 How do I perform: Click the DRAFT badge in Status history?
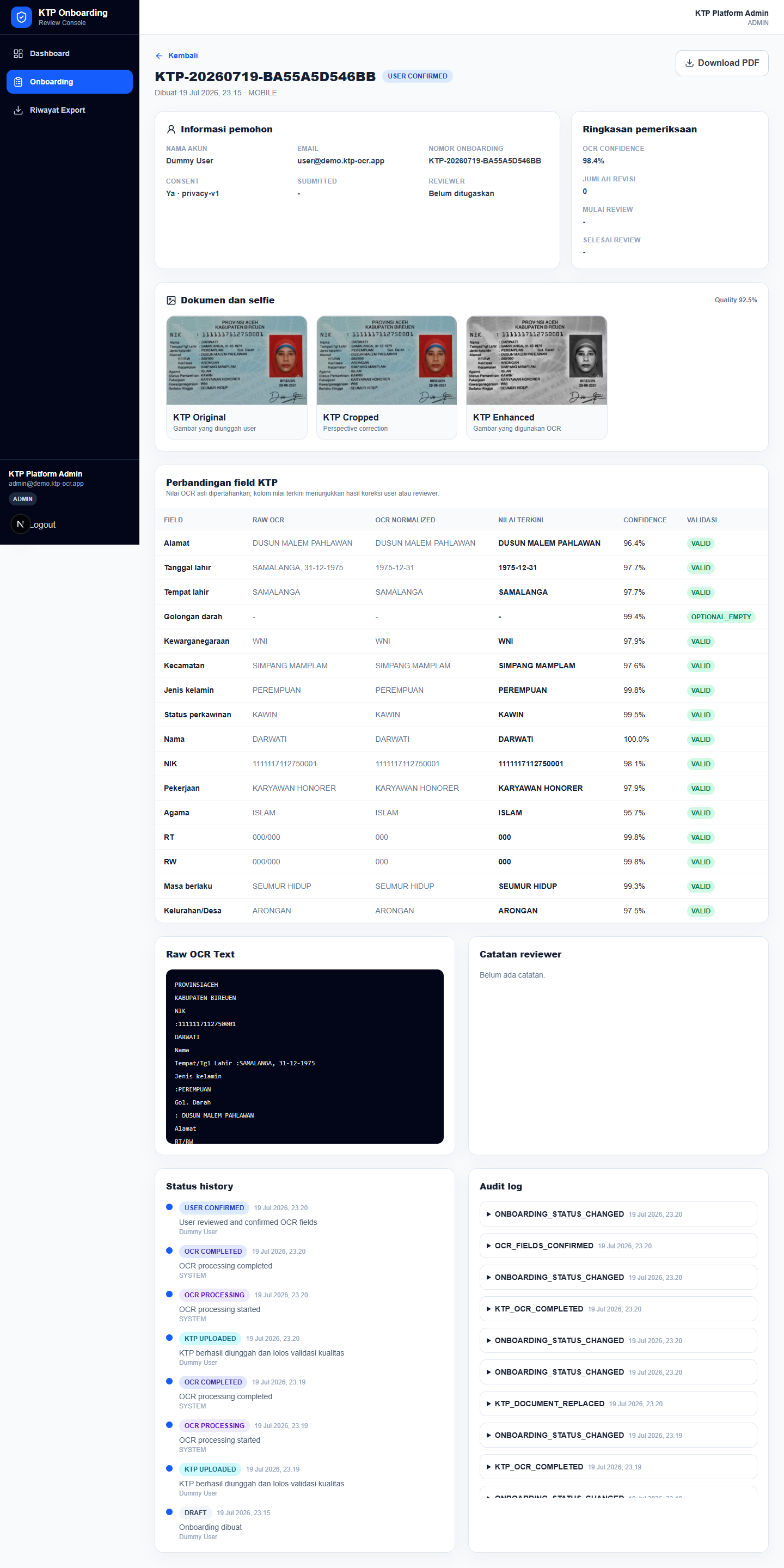[195, 1512]
